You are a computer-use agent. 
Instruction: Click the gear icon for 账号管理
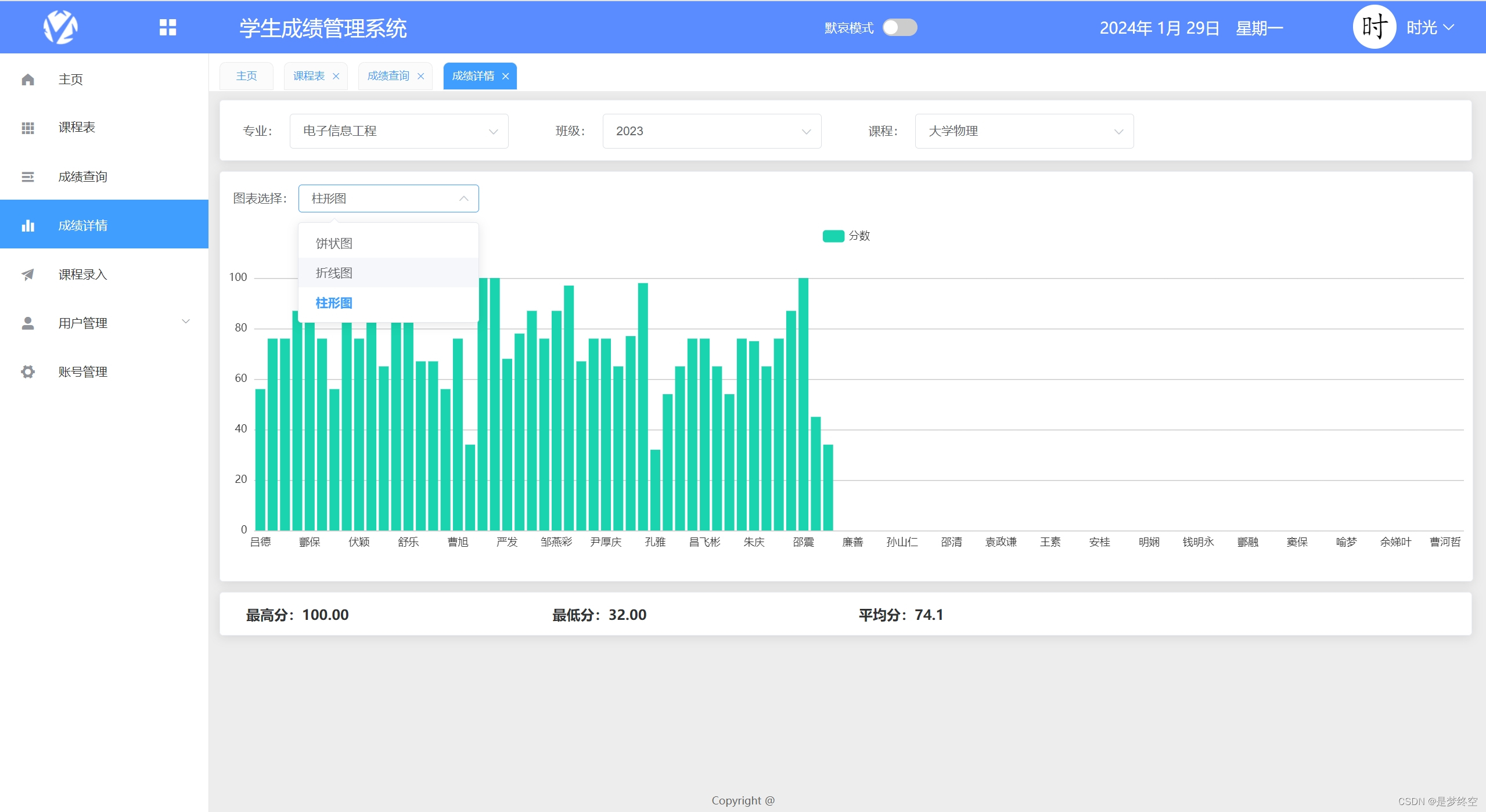[28, 371]
